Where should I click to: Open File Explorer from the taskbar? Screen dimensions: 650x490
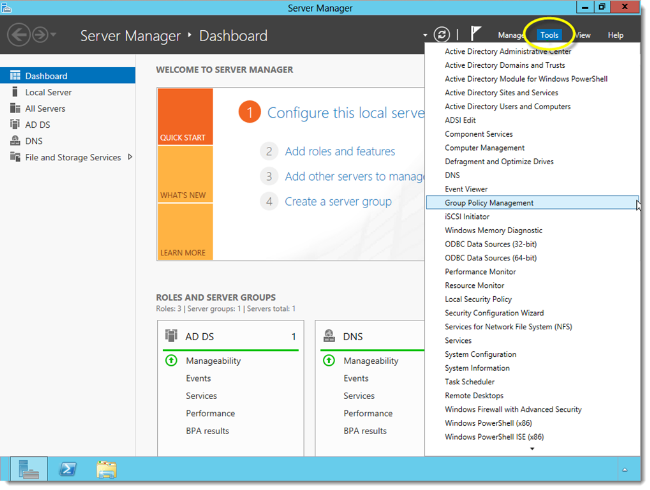point(107,469)
